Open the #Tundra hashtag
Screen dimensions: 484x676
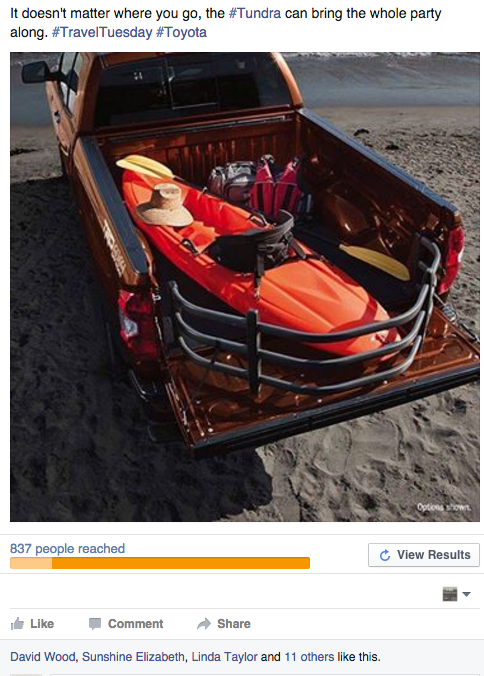(255, 13)
